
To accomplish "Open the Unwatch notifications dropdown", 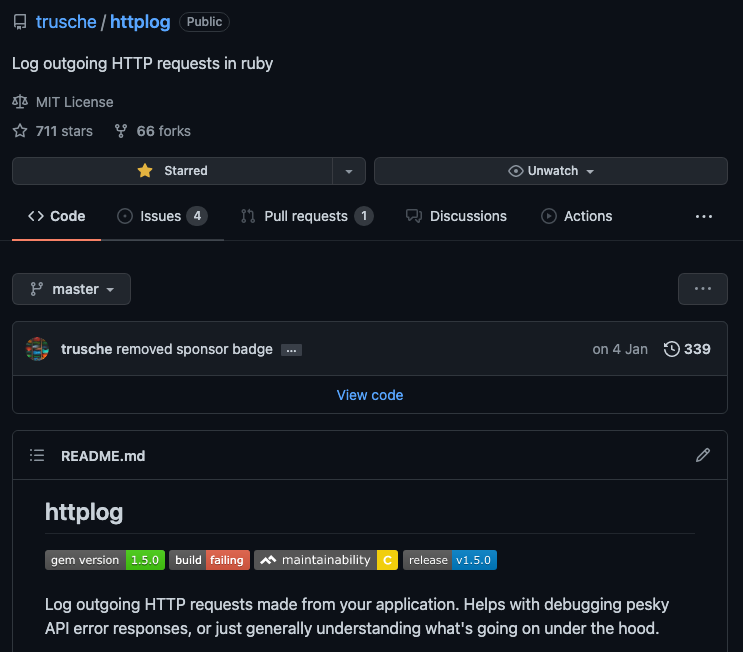I will (550, 171).
